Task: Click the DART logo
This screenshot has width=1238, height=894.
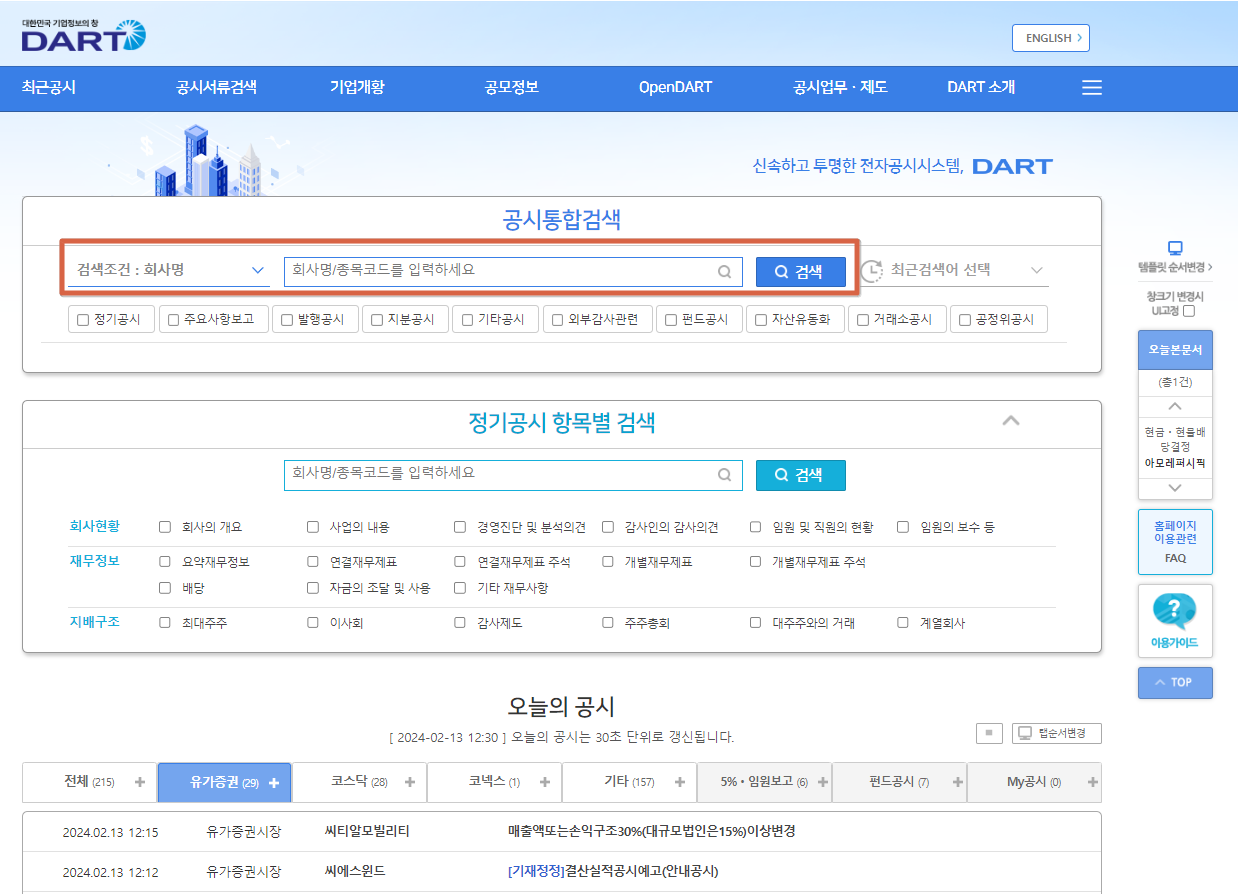Action: point(83,37)
